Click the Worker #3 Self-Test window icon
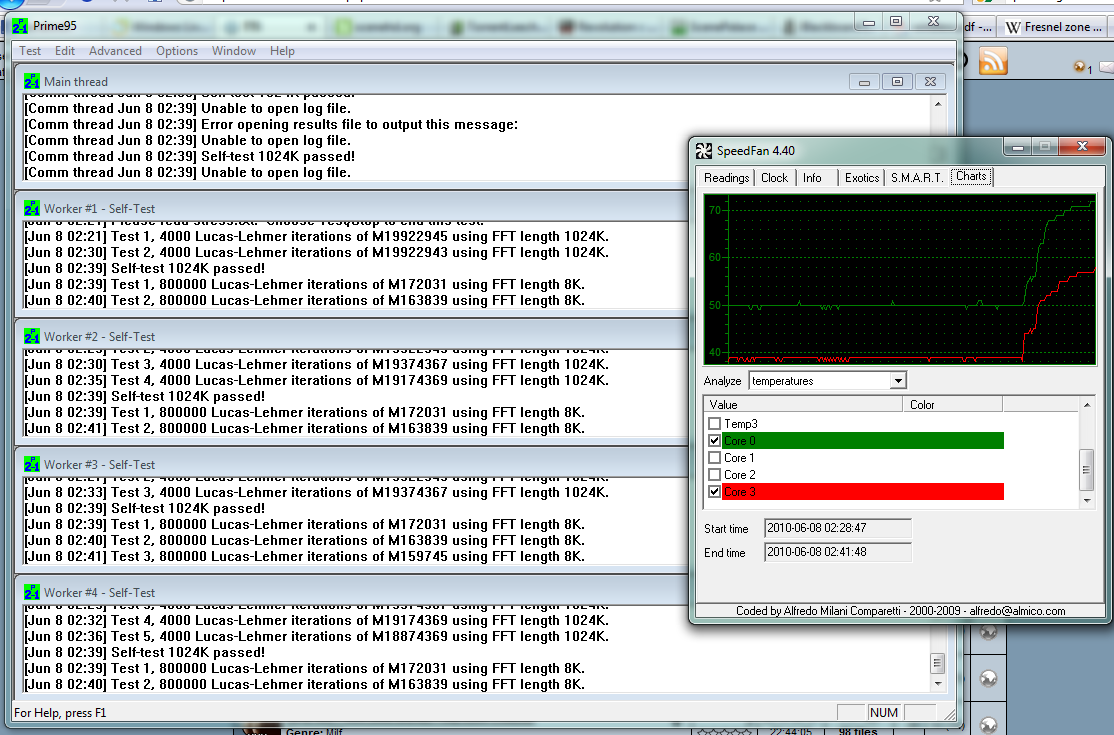Image resolution: width=1114 pixels, height=735 pixels. pyautogui.click(x=32, y=465)
